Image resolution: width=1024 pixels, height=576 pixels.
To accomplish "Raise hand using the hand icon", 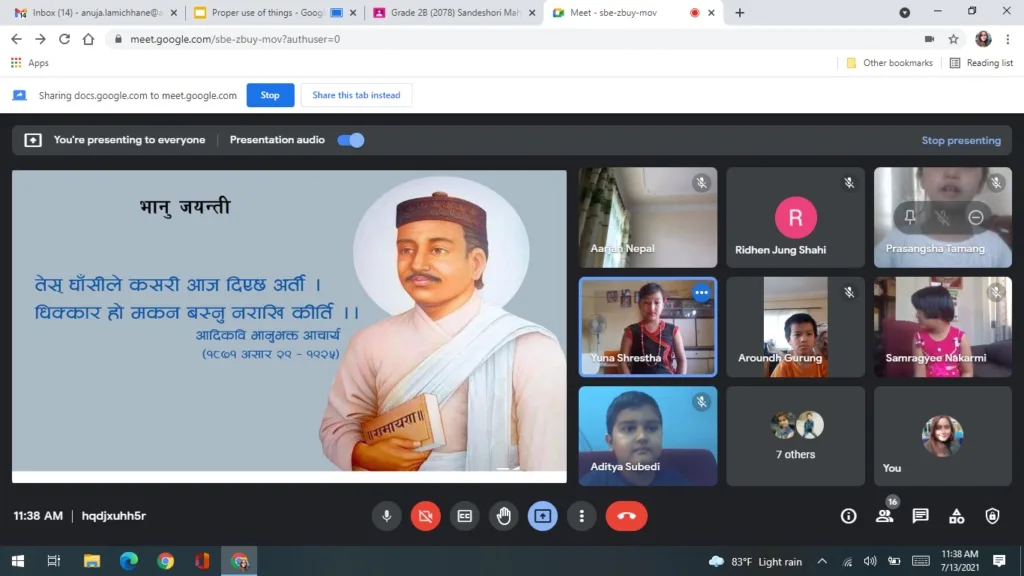I will click(504, 516).
